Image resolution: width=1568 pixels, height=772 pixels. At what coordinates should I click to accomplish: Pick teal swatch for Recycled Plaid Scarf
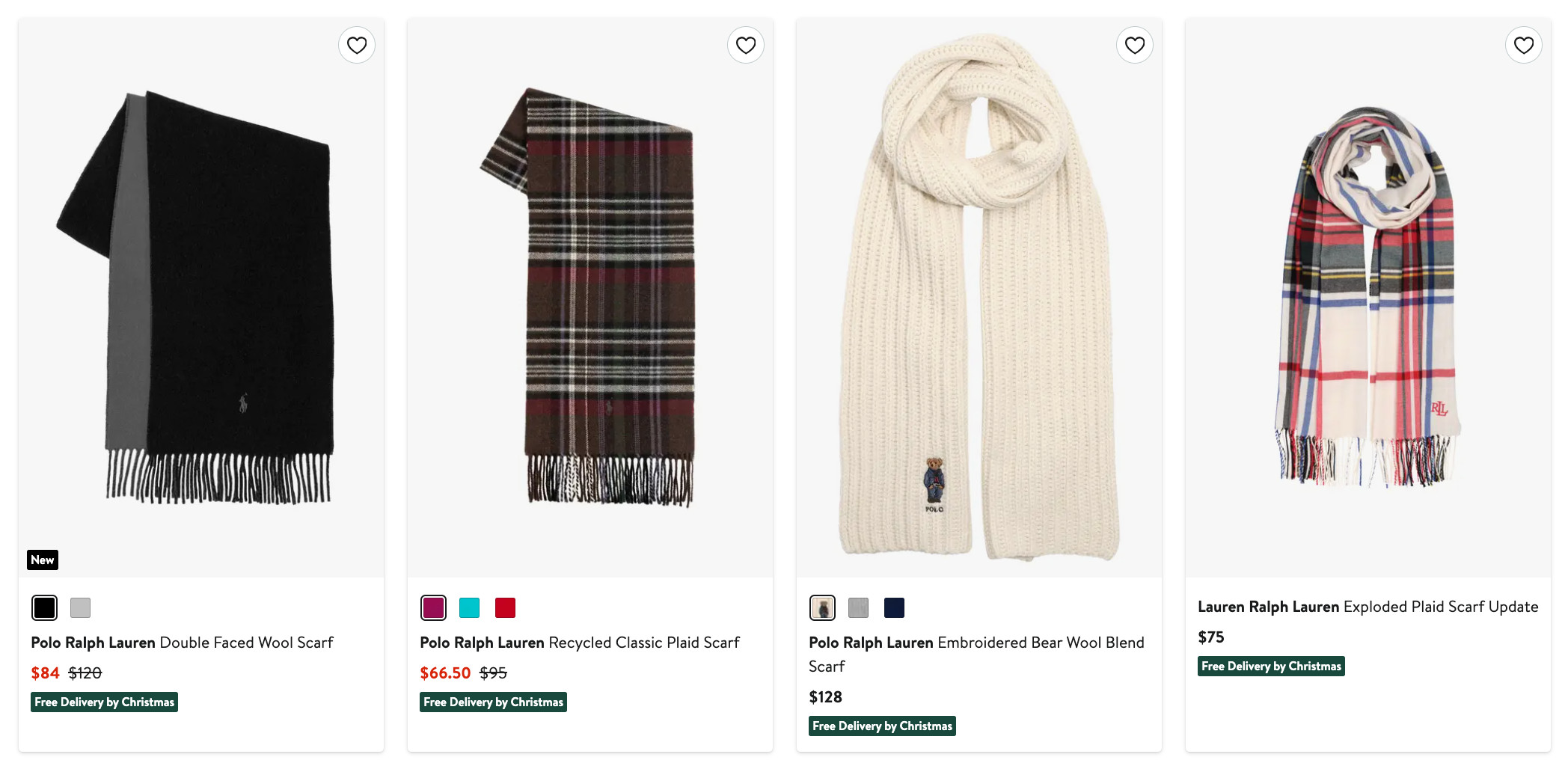469,607
